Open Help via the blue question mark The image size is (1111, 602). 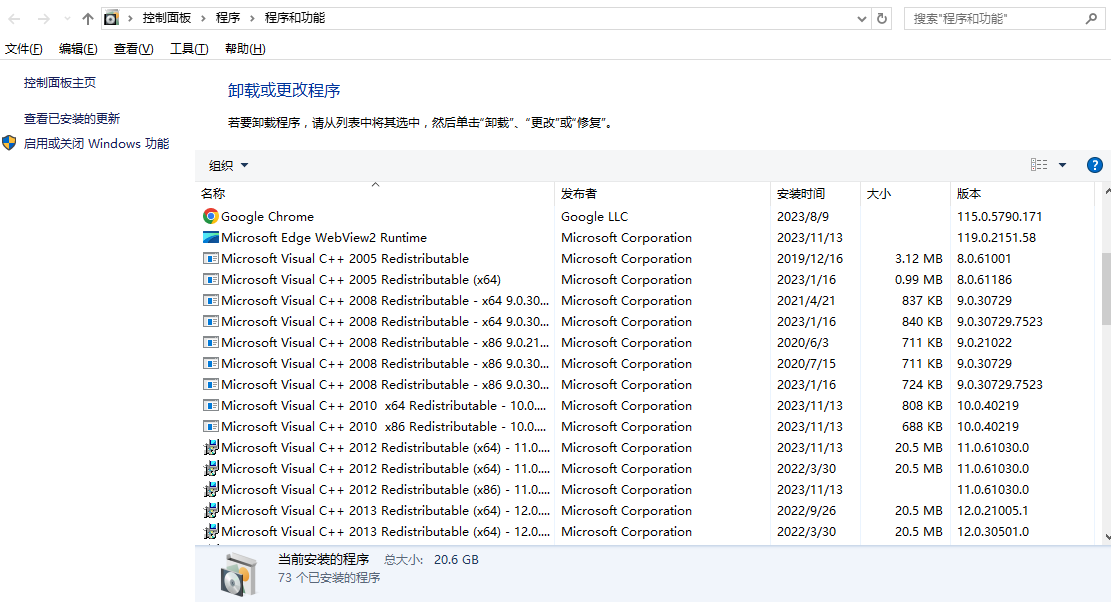tap(1094, 164)
